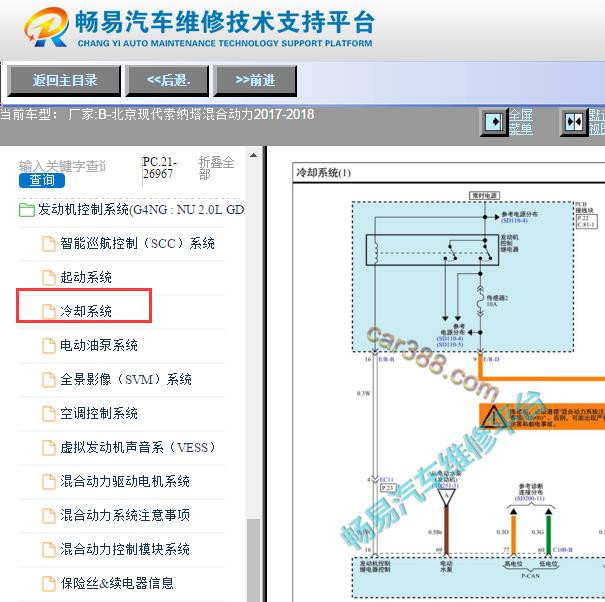Click document icon beside 全景影像

[x=49, y=379]
